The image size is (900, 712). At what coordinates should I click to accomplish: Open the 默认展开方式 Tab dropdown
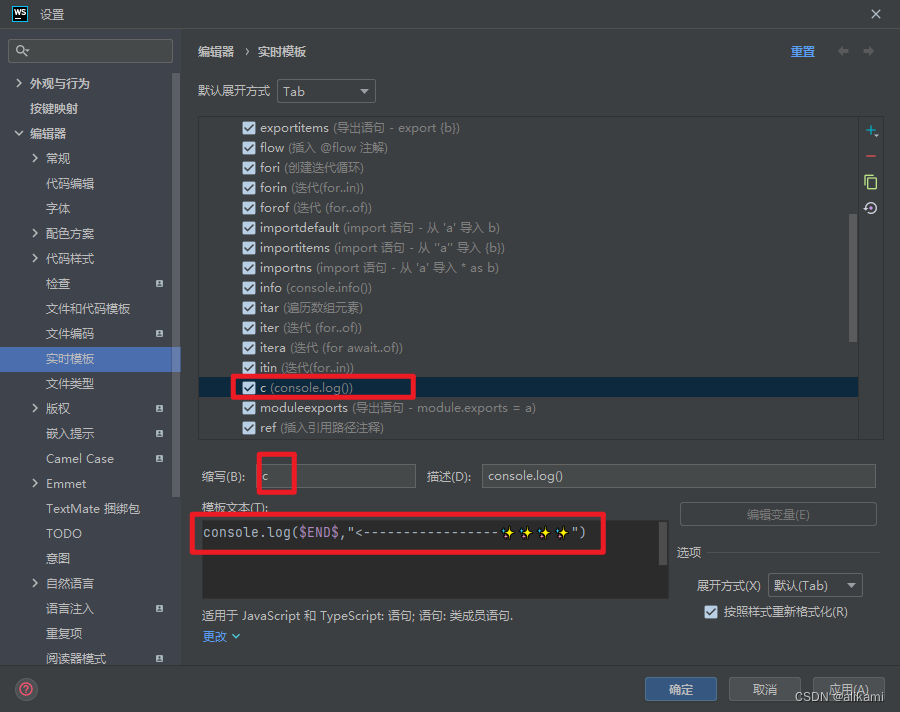pyautogui.click(x=327, y=90)
